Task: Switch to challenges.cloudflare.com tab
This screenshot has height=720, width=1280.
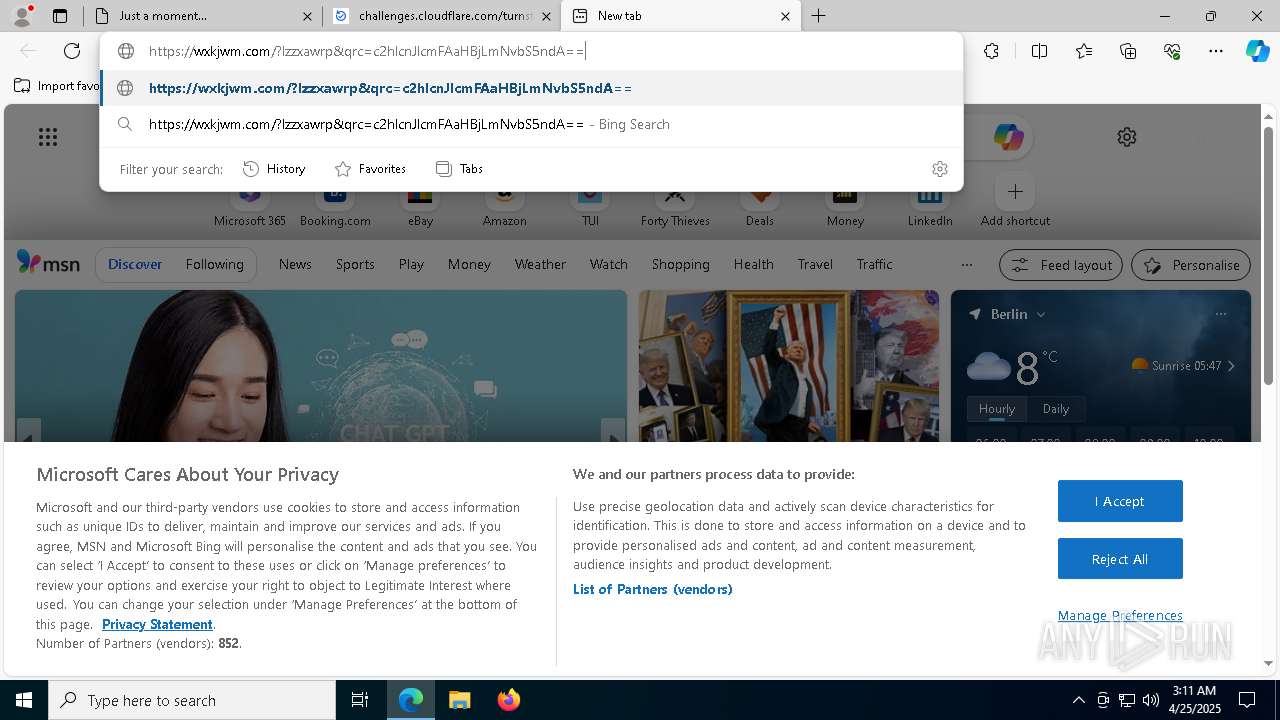Action: 442,16
